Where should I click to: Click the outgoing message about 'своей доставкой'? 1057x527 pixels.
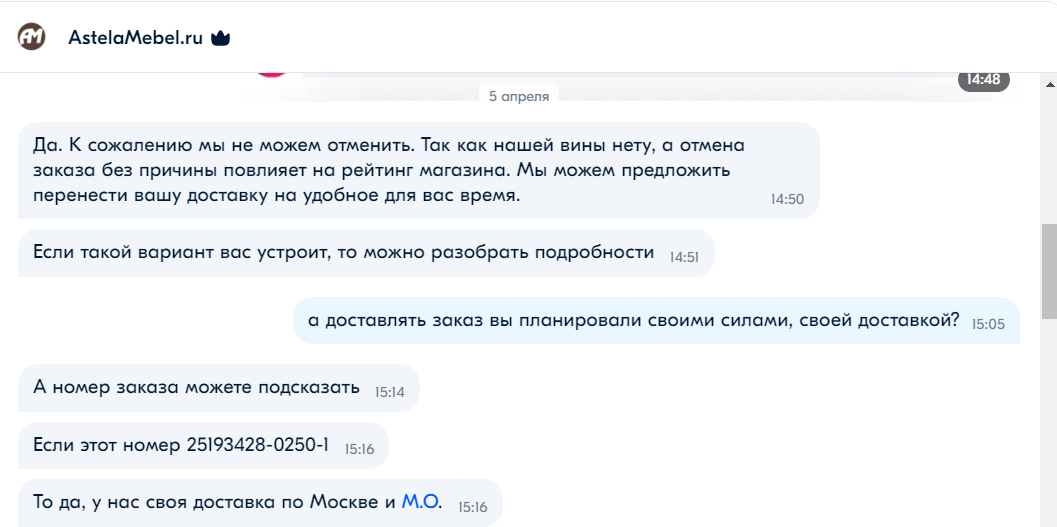click(x=633, y=321)
